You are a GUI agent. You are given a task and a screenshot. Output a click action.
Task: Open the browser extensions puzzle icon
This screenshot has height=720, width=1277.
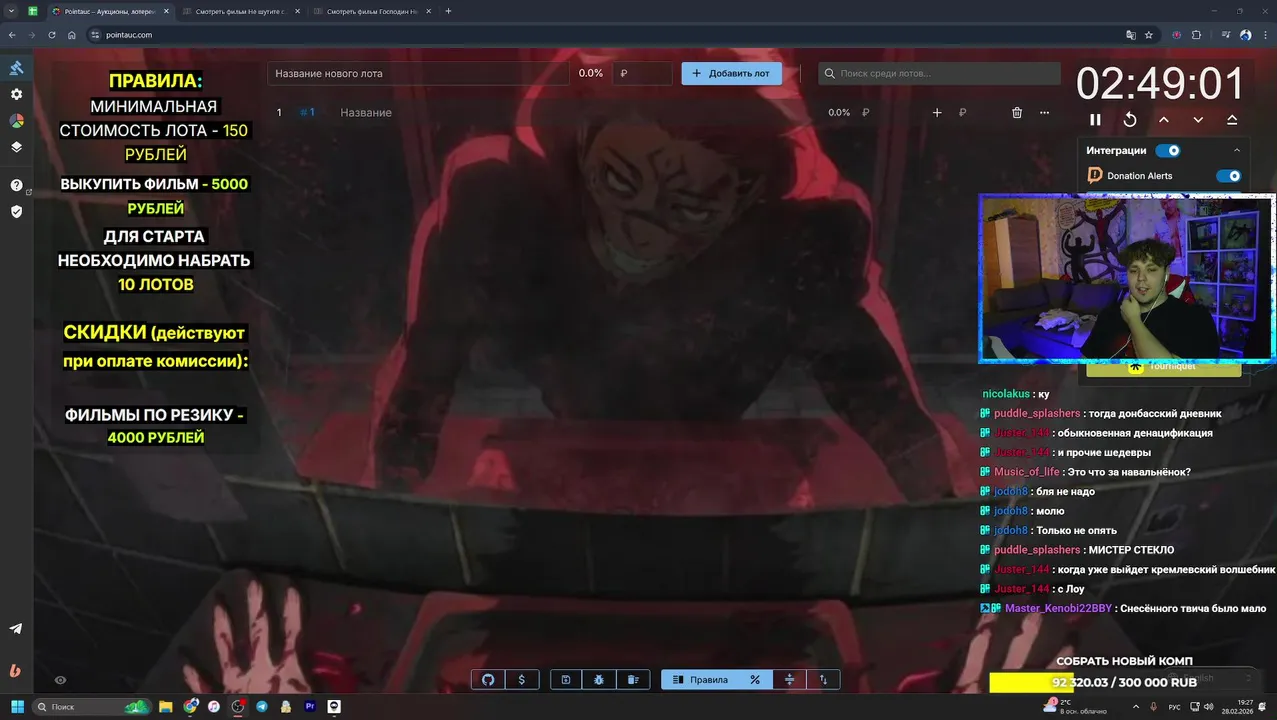pyautogui.click(x=1197, y=35)
